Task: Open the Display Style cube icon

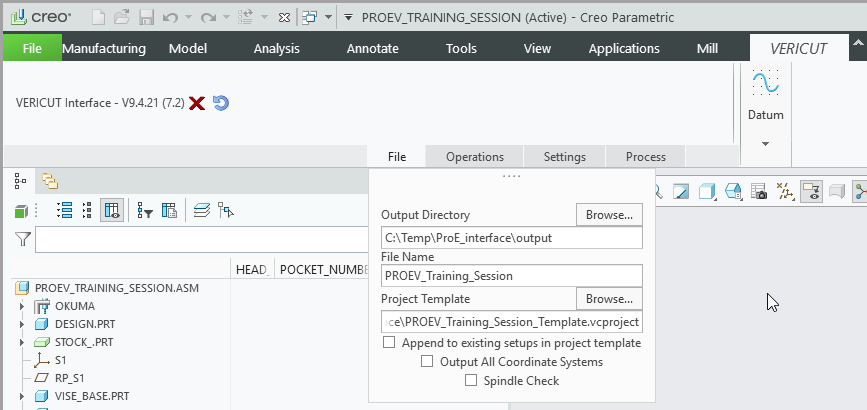Action: pos(707,192)
